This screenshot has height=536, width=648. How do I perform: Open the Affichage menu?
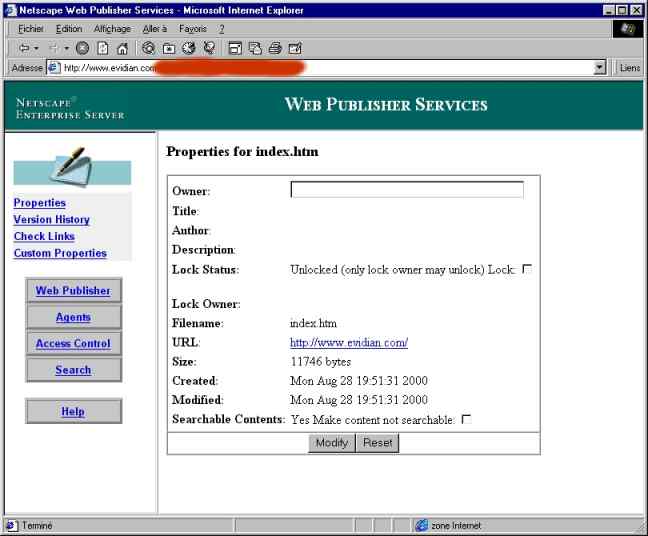point(112,29)
